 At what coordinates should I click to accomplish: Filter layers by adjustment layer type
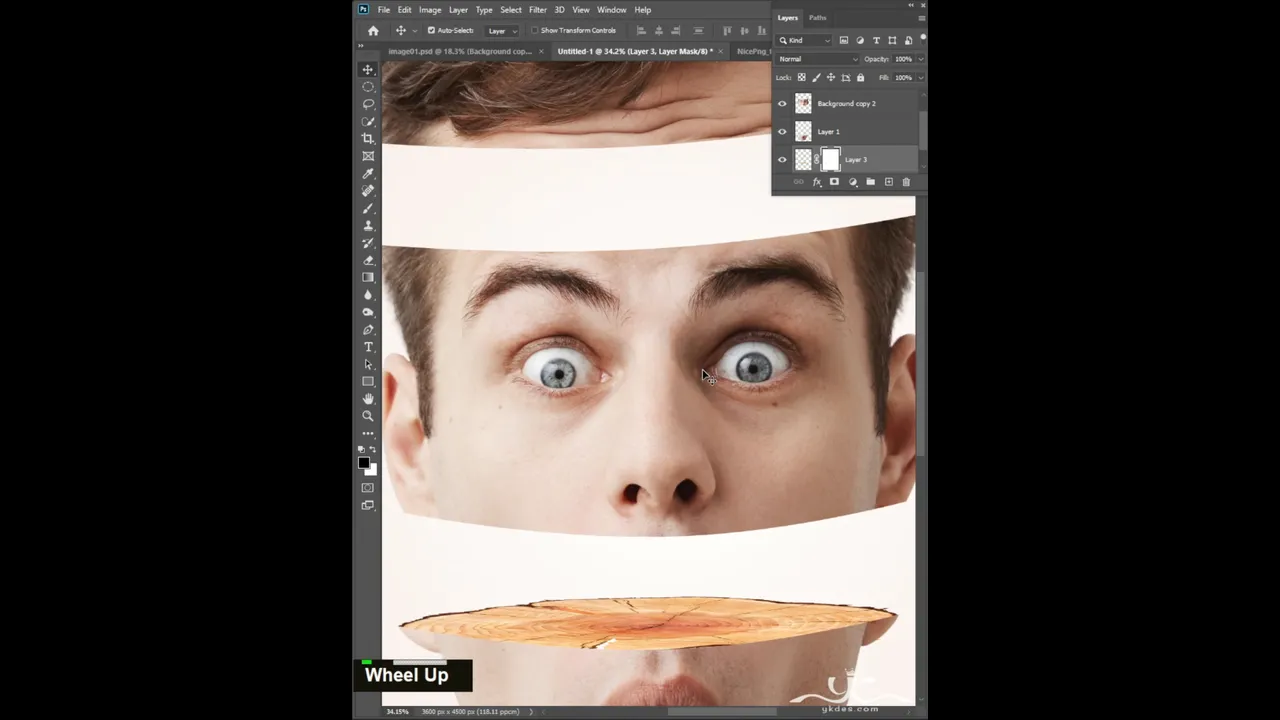[860, 40]
